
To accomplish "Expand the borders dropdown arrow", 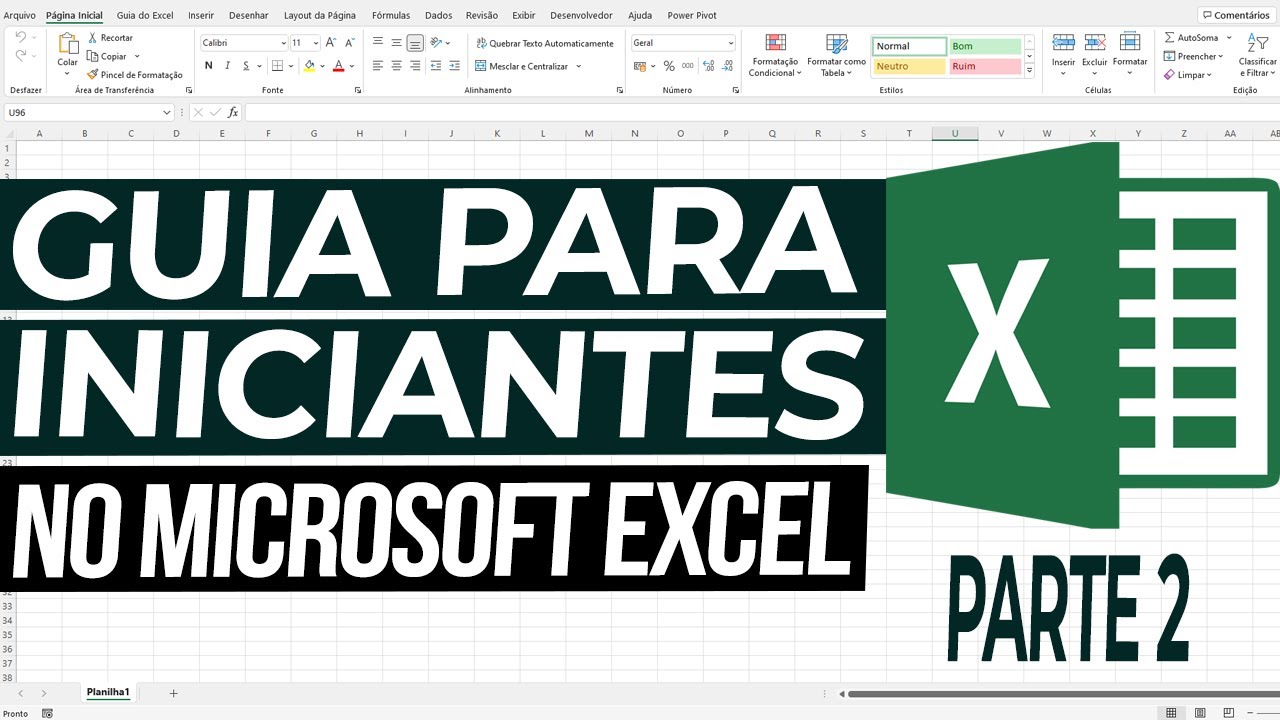I will pos(289,66).
